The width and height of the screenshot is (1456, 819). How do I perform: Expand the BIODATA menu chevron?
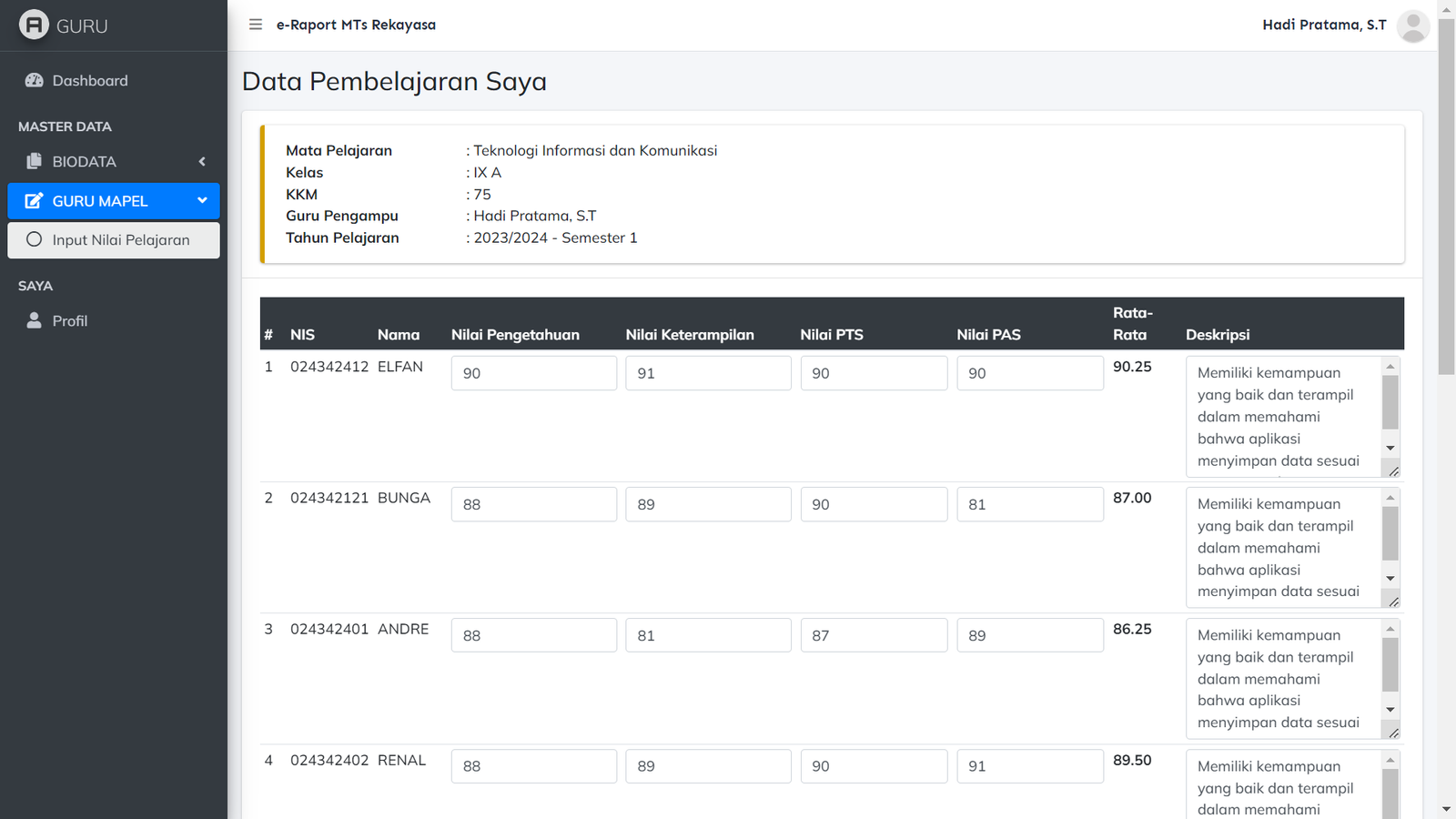202,162
